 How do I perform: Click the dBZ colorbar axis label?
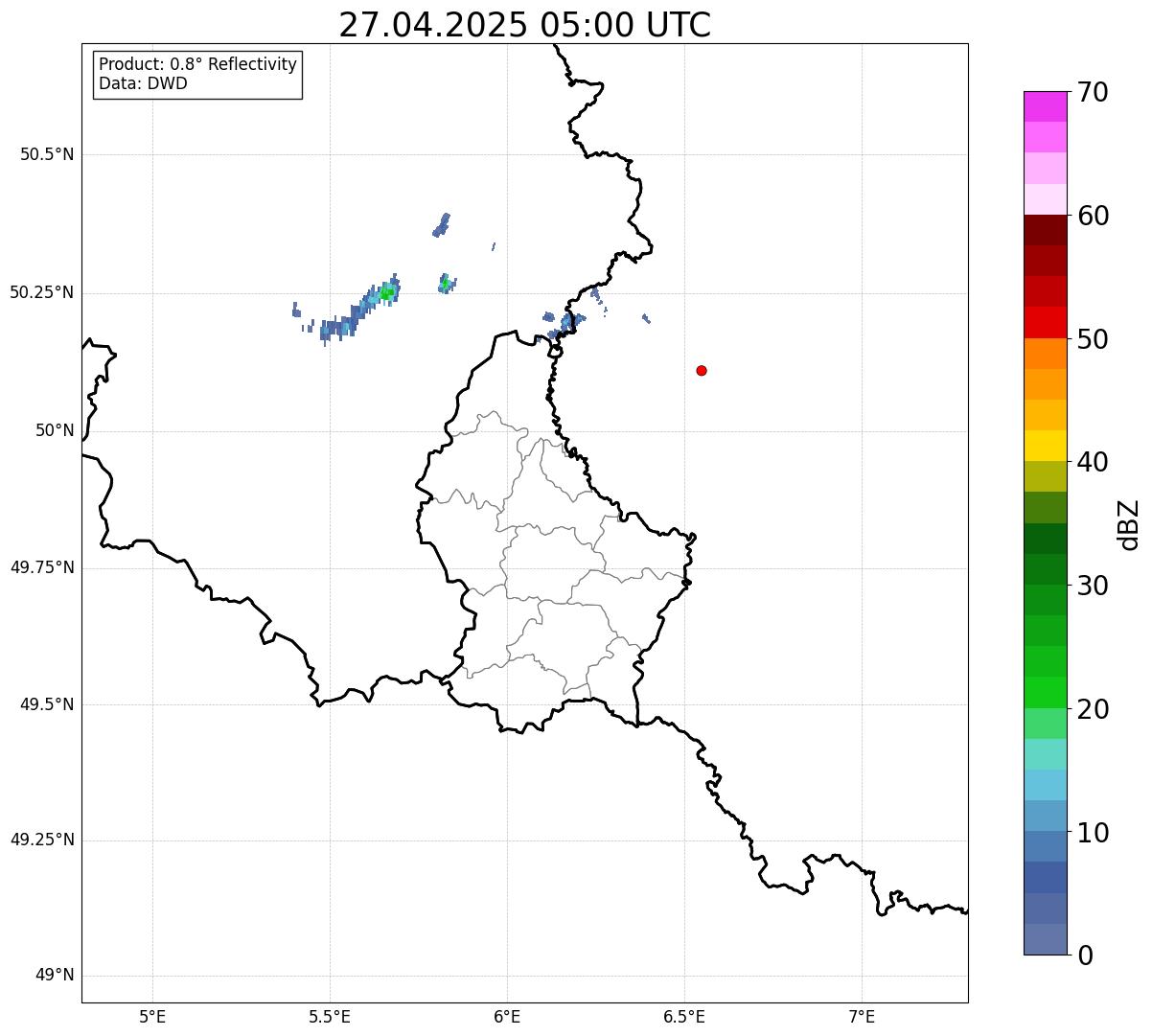[x=1129, y=524]
